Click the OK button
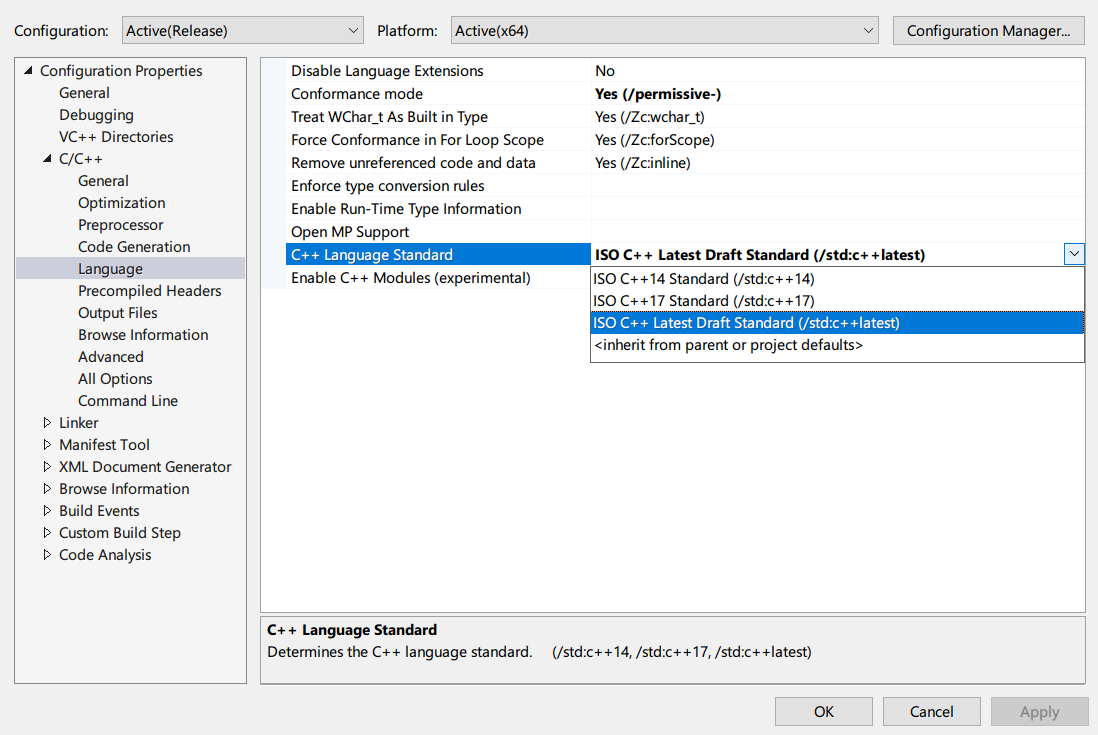The image size is (1098, 735). click(823, 711)
